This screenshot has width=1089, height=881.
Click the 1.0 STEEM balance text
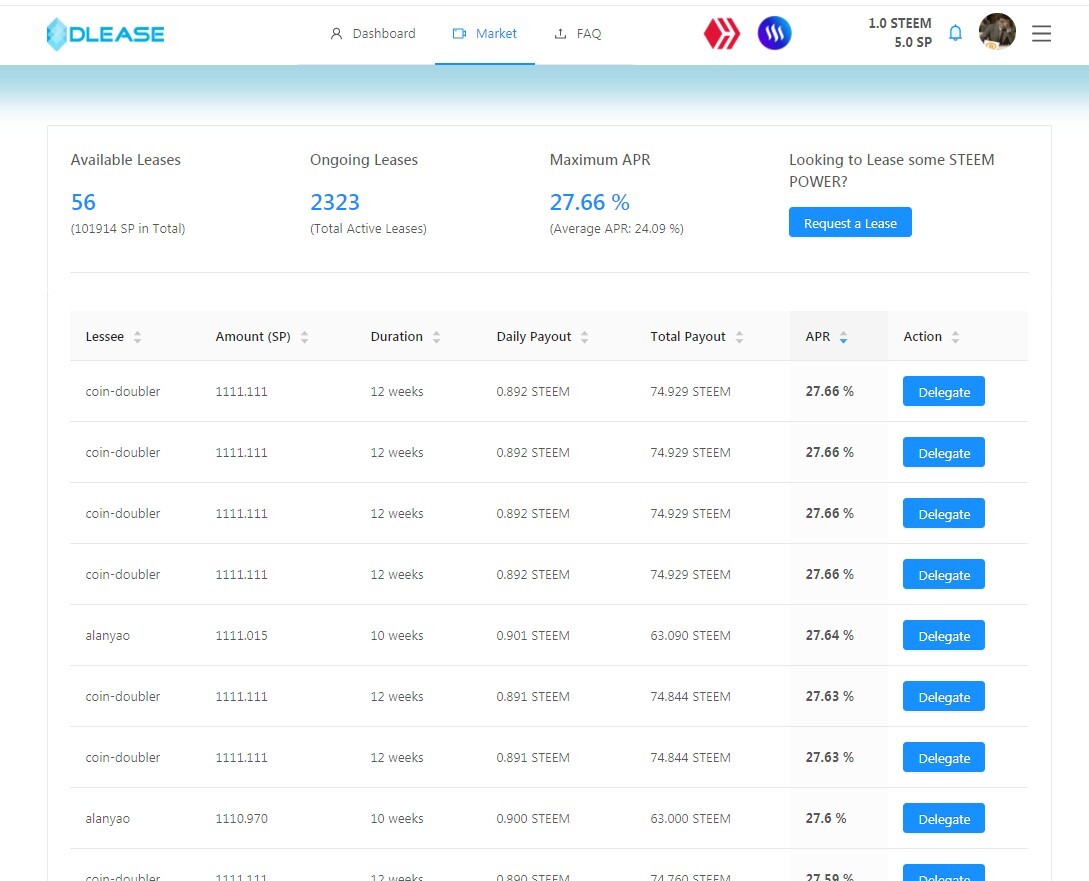[x=900, y=24]
